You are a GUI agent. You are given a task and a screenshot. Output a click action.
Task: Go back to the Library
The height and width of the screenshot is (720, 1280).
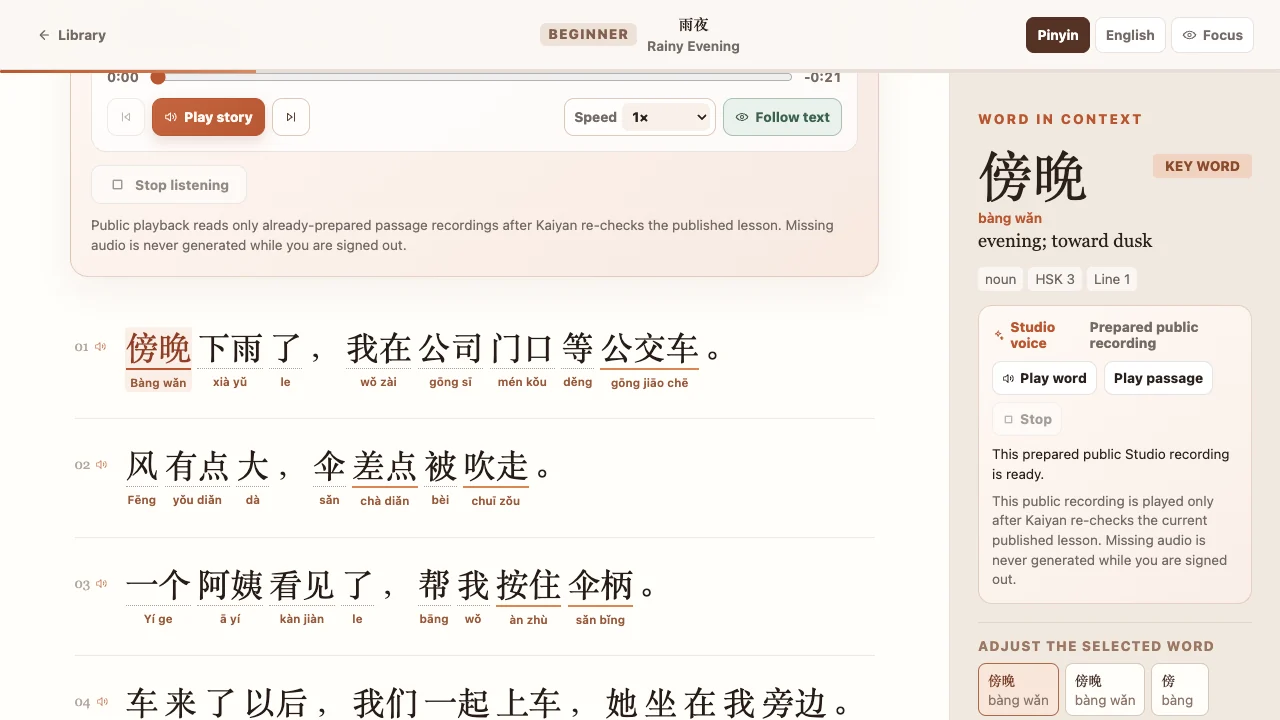click(72, 35)
